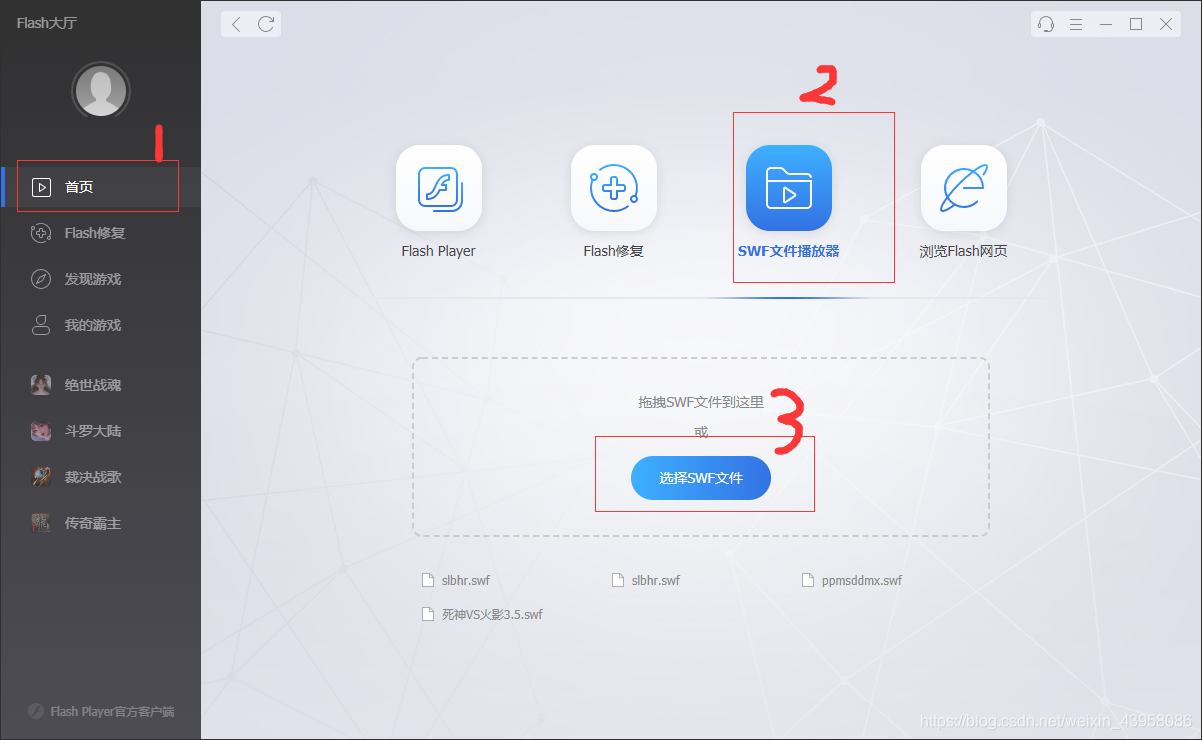This screenshot has width=1202, height=740.
Task: Click the 选择SWF文件 button
Action: pos(701,478)
